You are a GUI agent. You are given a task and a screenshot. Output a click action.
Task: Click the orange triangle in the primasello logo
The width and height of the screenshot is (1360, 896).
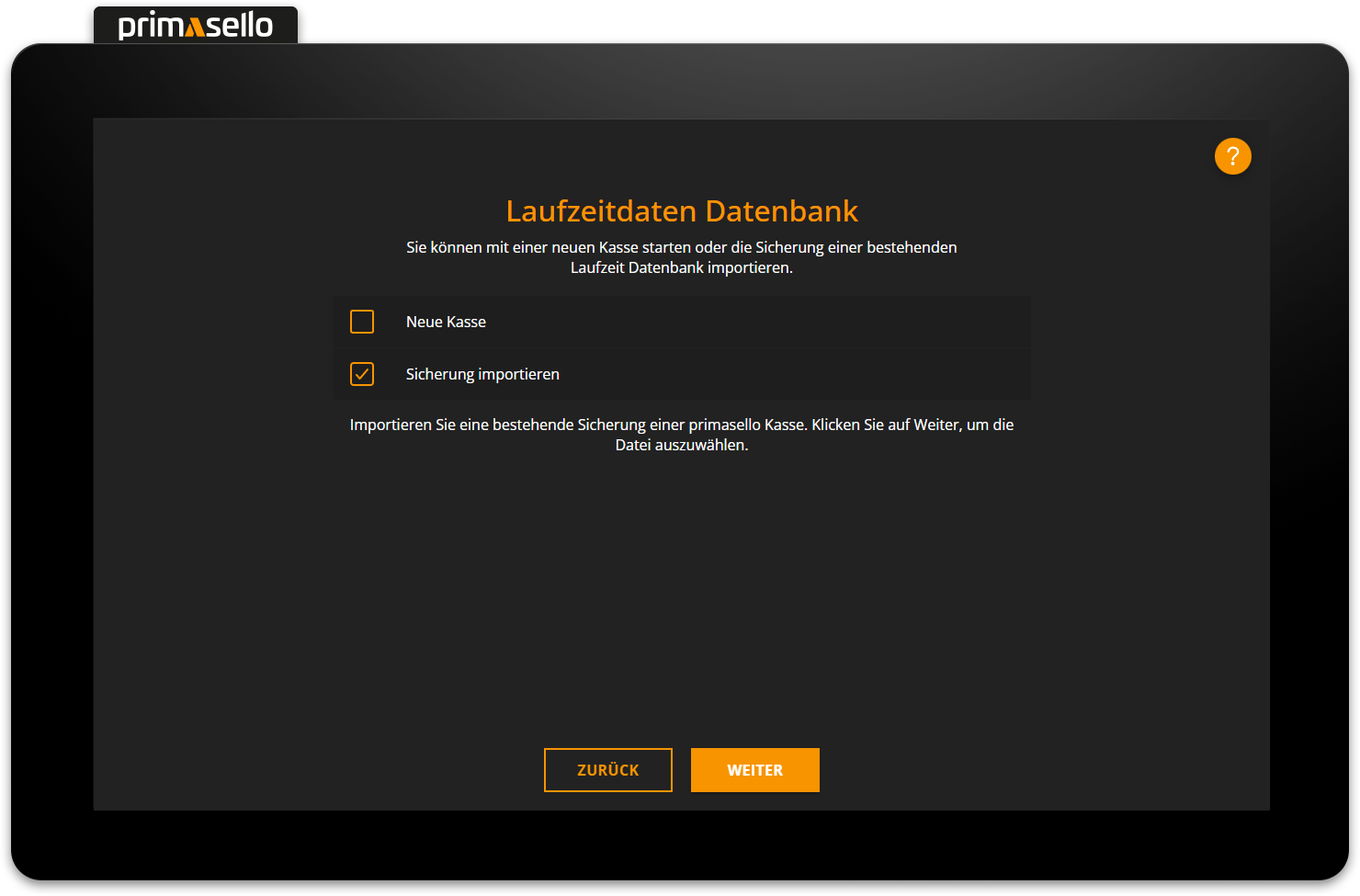pyautogui.click(x=194, y=28)
